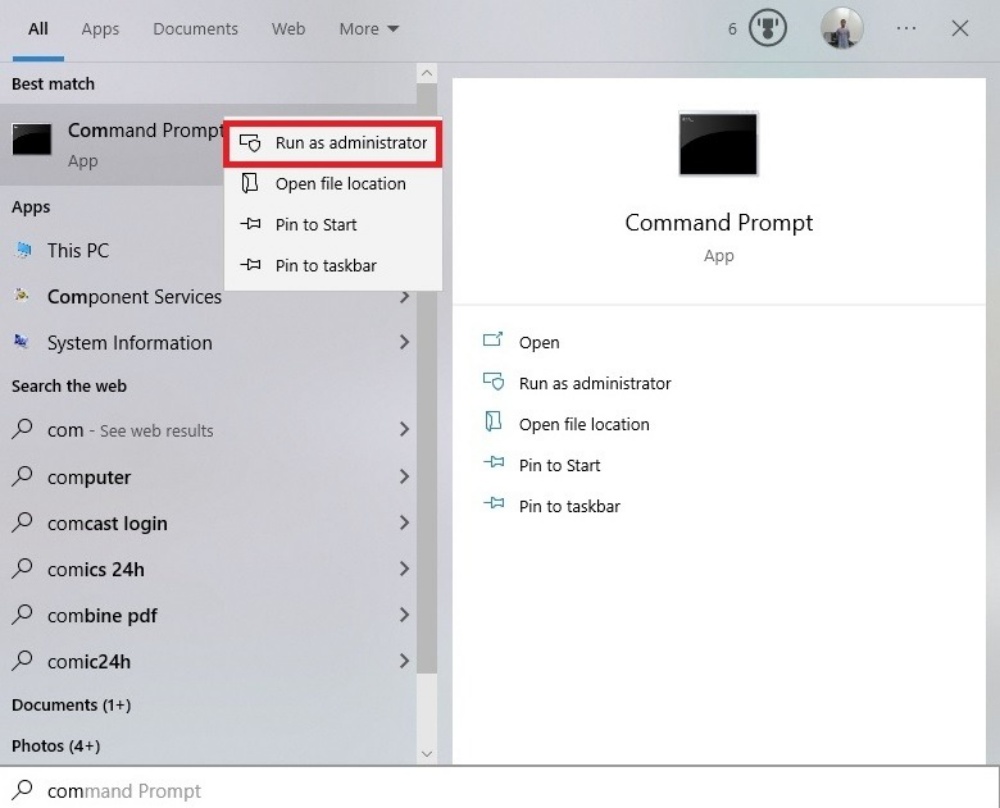Switch to the Documents tab
Screen dimensions: 1000x808
coord(195,29)
